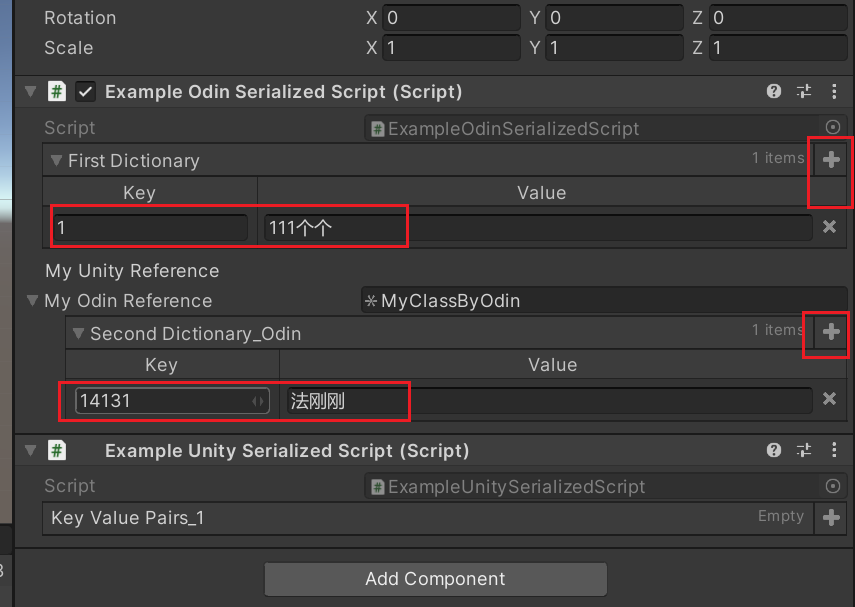The image size is (855, 607).
Task: Collapse the First Dictionary foldout
Action: [56, 160]
